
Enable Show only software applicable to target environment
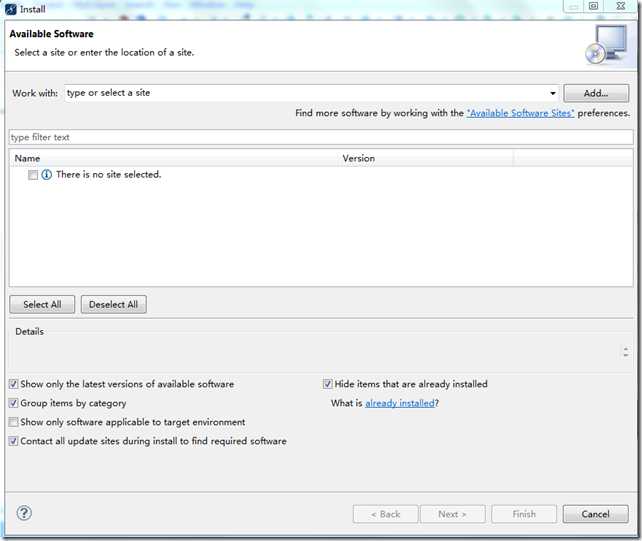(14, 422)
